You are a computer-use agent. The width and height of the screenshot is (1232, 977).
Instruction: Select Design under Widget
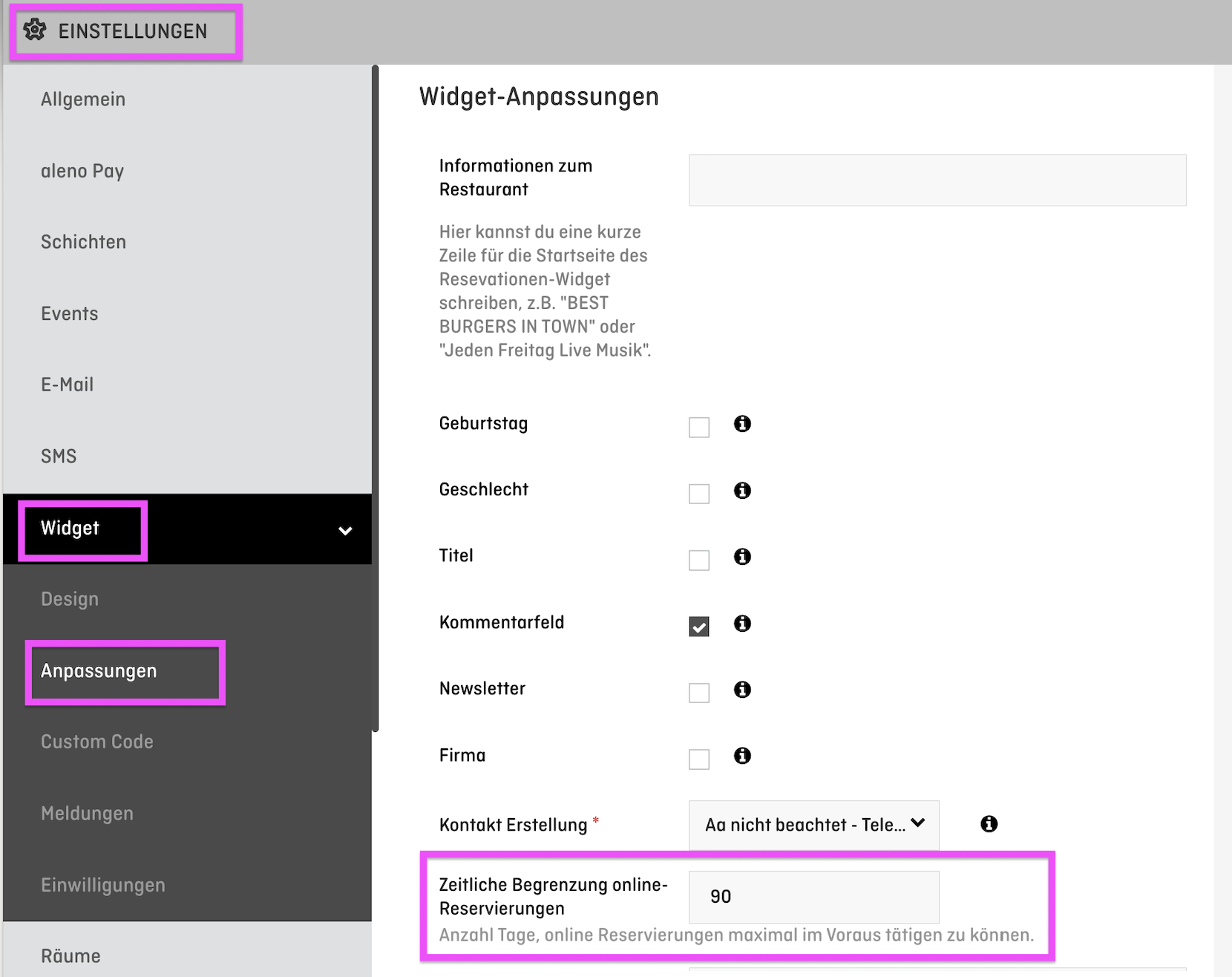pos(70,599)
